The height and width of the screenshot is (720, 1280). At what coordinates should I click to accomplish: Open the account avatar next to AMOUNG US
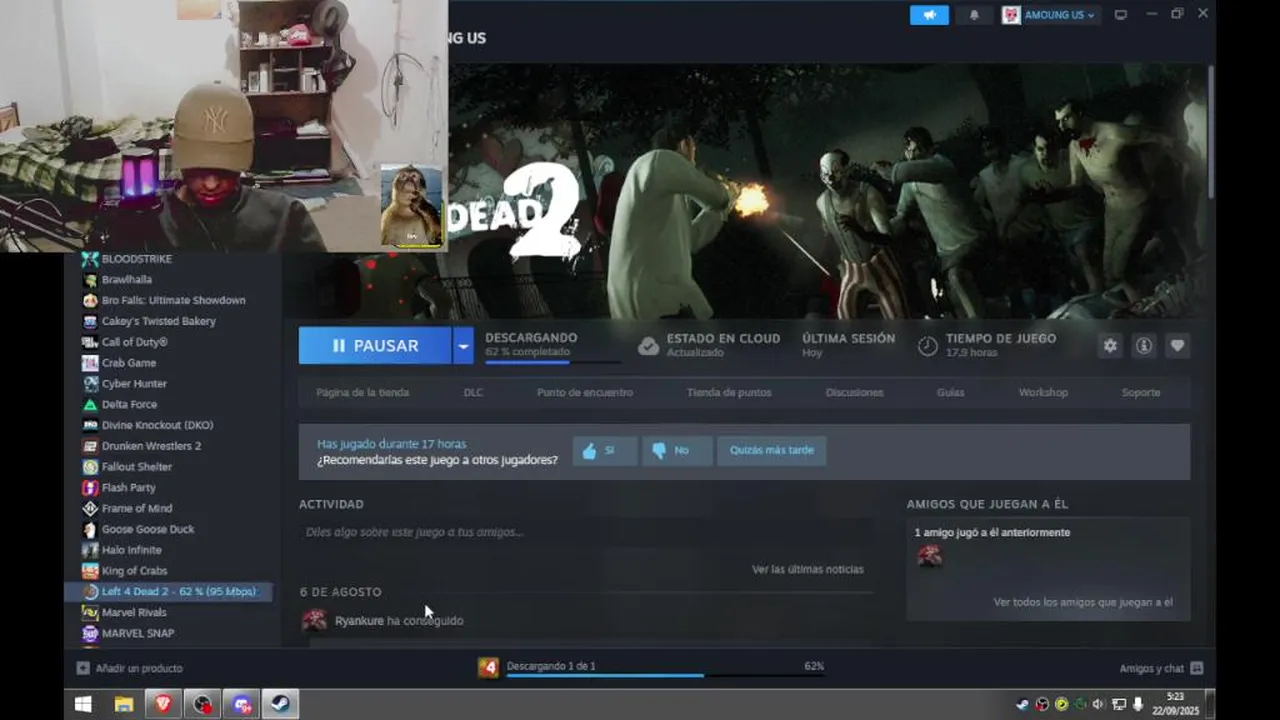click(1011, 15)
